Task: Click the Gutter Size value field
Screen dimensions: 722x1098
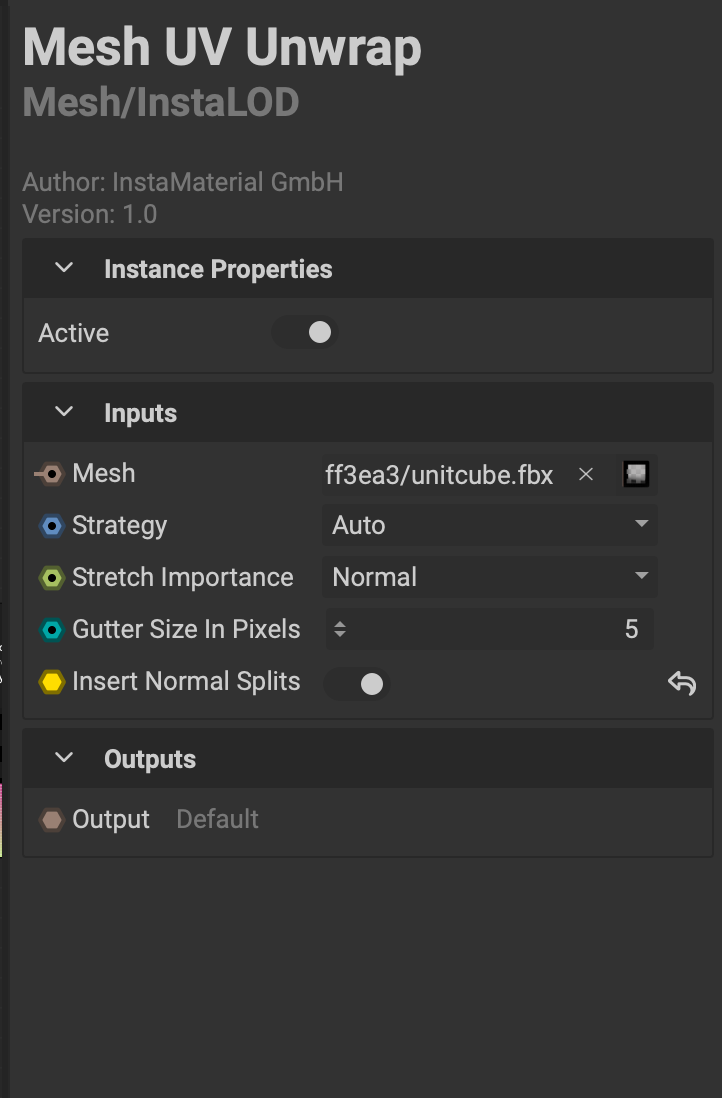Action: [x=500, y=629]
